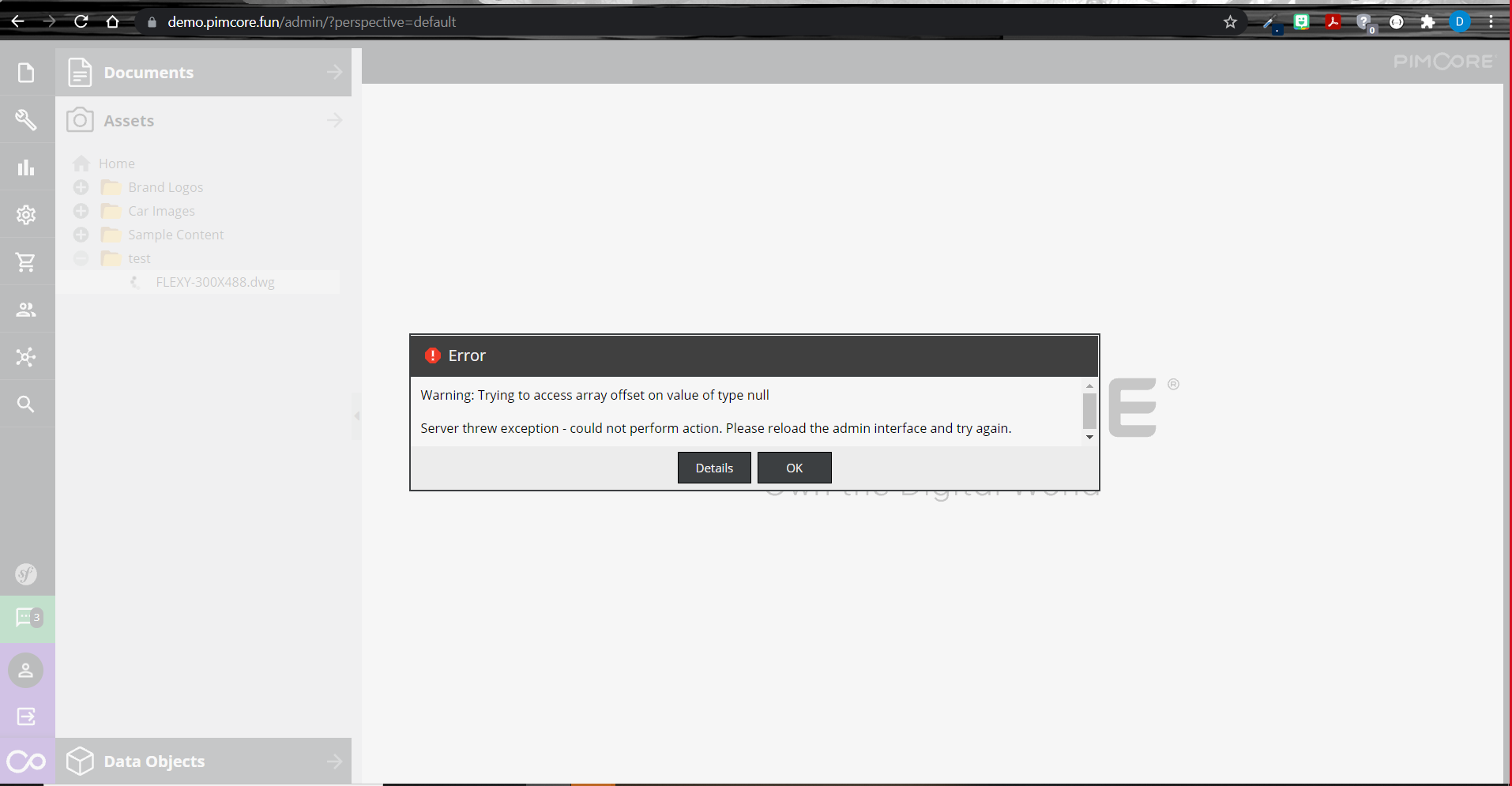Image resolution: width=1512 pixels, height=786 pixels.
Task: Open the Data Objects panel header
Action: tap(203, 762)
